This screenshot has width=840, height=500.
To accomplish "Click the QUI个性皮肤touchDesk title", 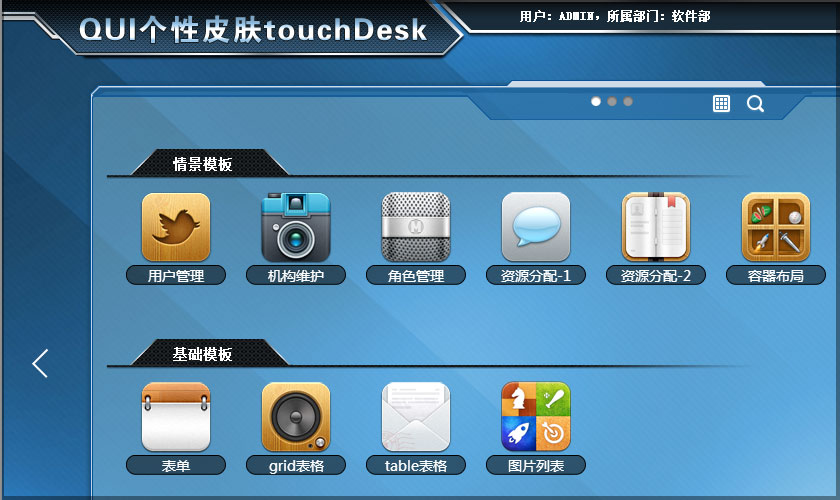I will coord(253,29).
